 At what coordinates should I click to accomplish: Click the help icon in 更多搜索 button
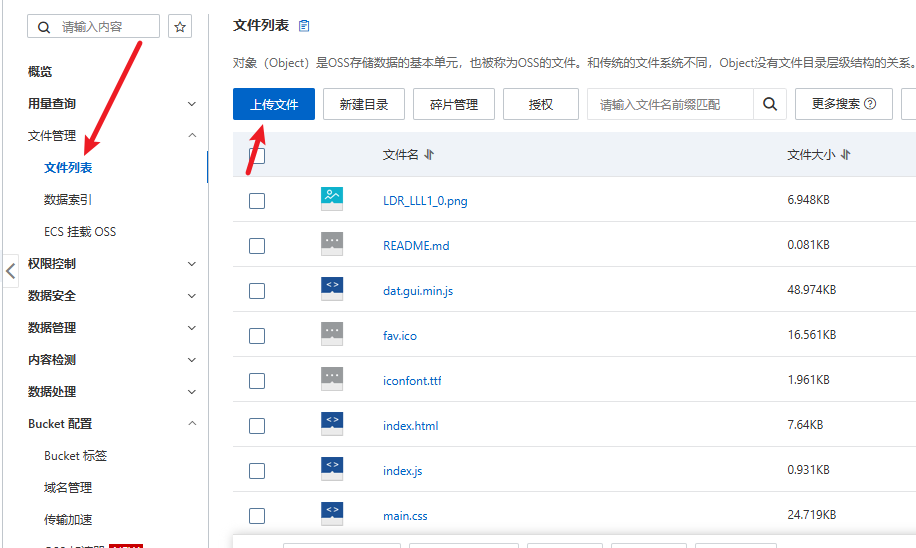click(871, 104)
